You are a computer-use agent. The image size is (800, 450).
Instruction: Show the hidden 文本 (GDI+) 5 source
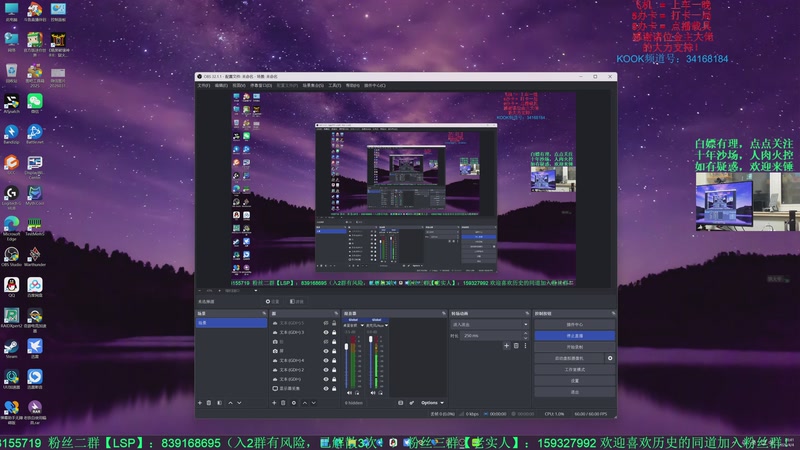coord(326,323)
